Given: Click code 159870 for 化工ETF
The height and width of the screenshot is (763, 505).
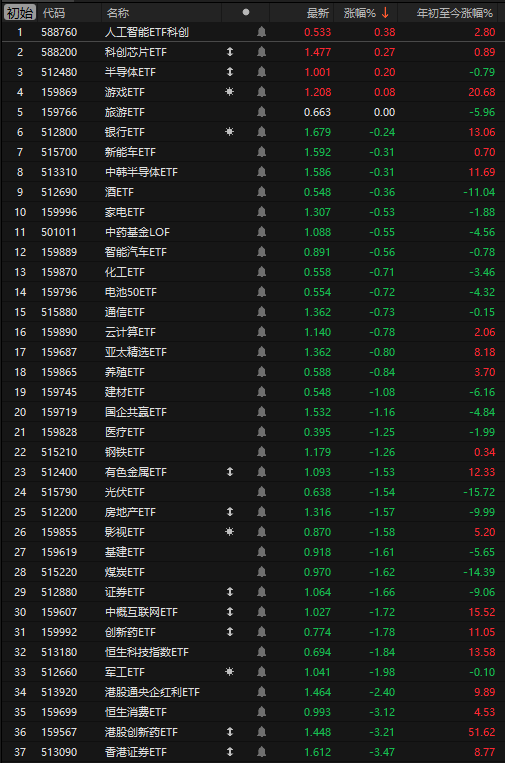Looking at the screenshot, I should (59, 272).
